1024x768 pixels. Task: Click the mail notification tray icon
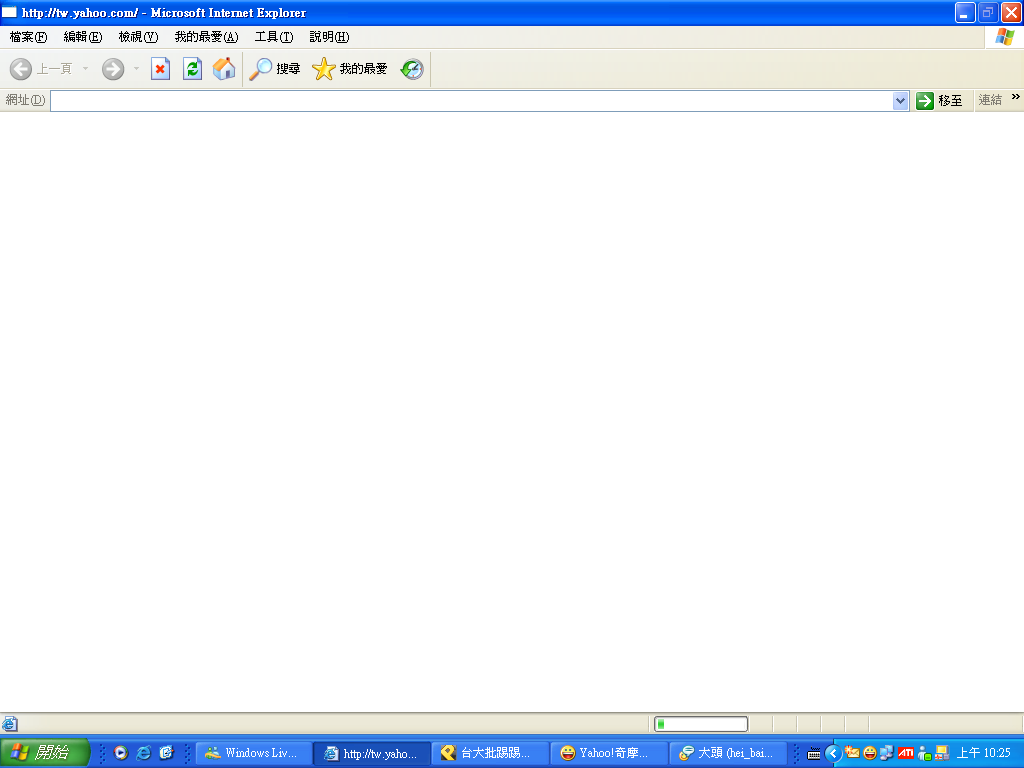tap(852, 752)
